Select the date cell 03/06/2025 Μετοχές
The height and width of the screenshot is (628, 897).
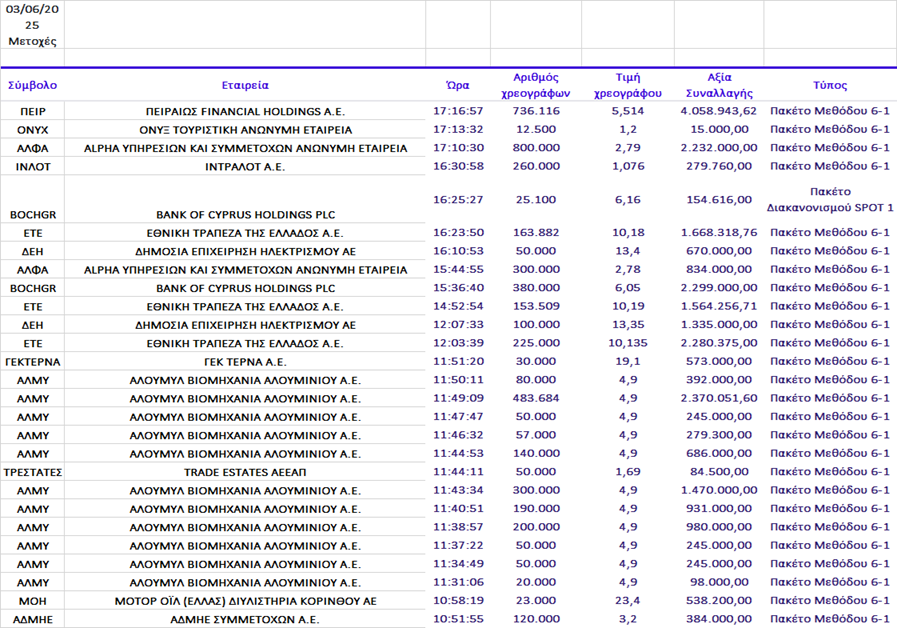coord(32,24)
